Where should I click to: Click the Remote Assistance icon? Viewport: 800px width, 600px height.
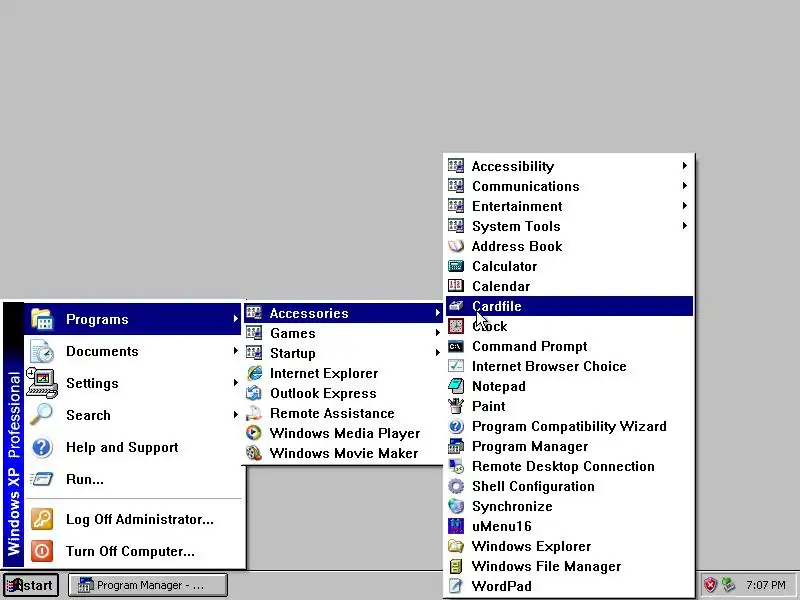pos(254,413)
